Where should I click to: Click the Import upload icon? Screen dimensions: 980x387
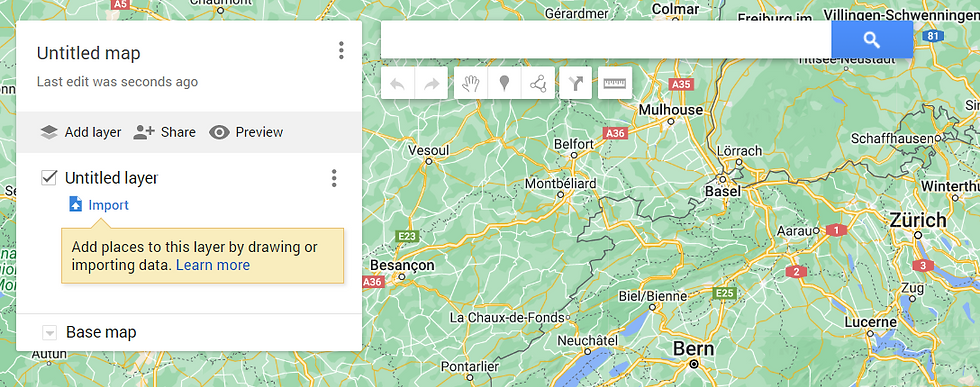[76, 204]
